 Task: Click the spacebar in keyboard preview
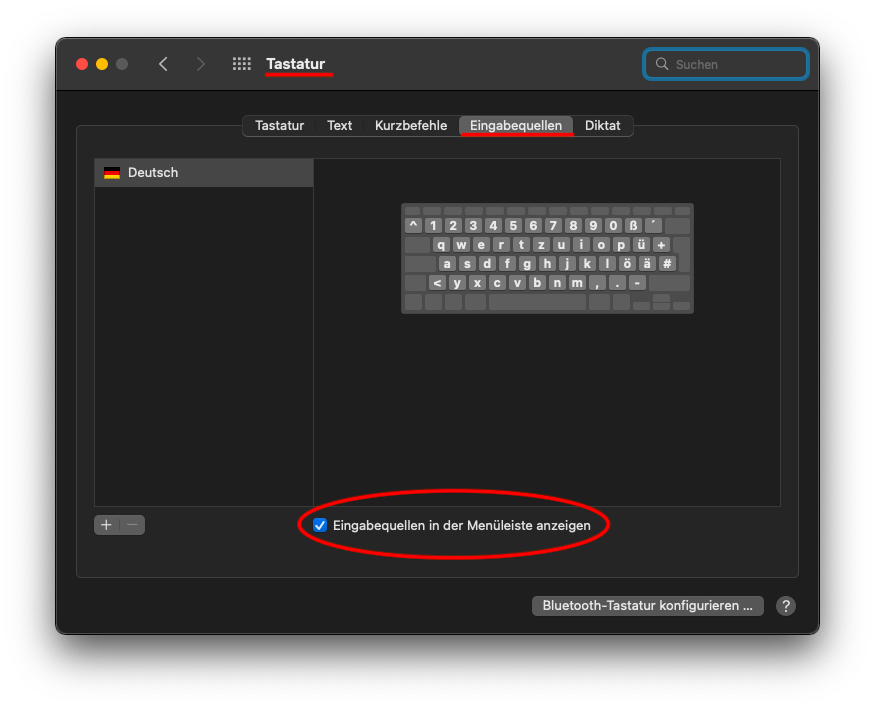pyautogui.click(x=537, y=302)
